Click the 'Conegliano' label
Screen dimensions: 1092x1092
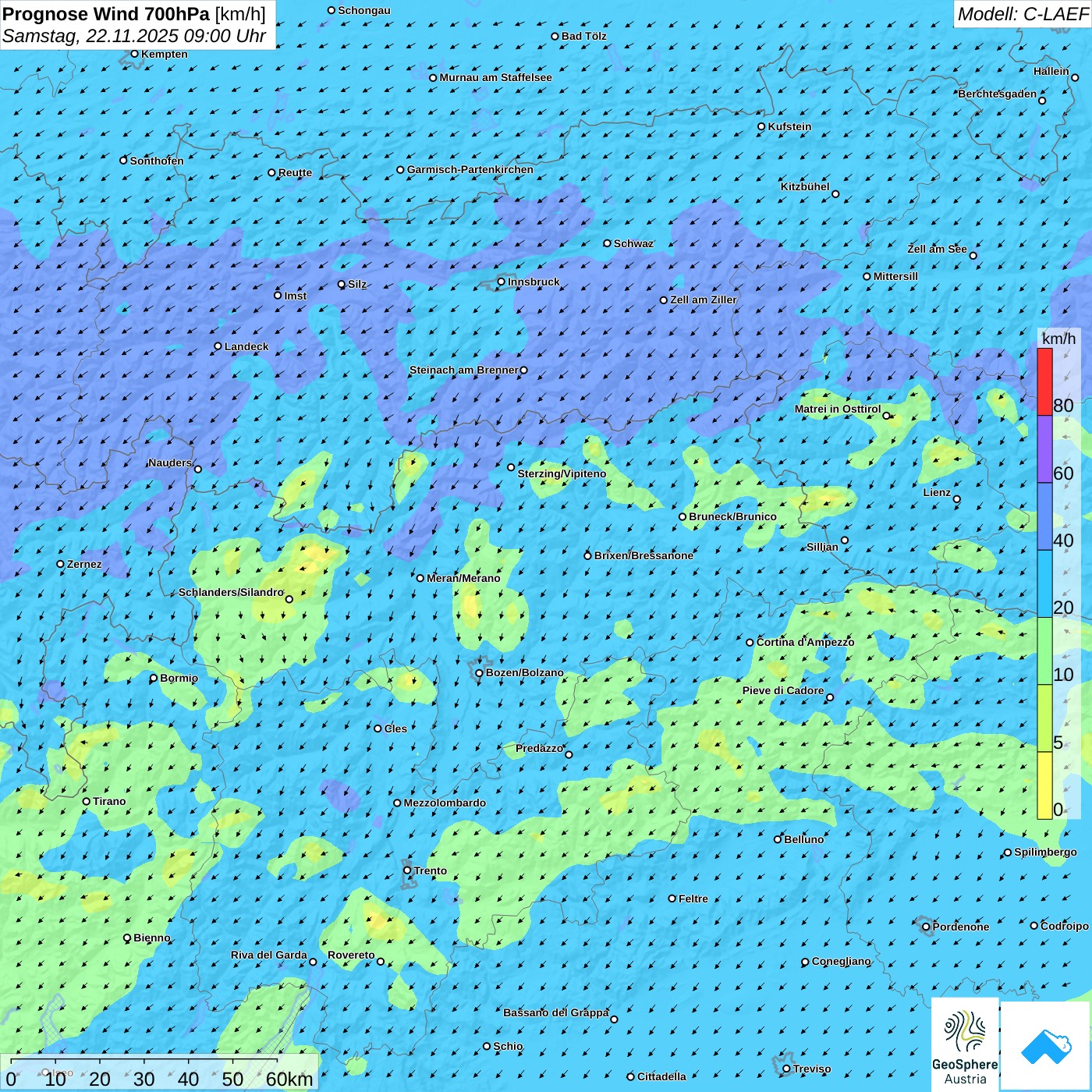coord(841,962)
